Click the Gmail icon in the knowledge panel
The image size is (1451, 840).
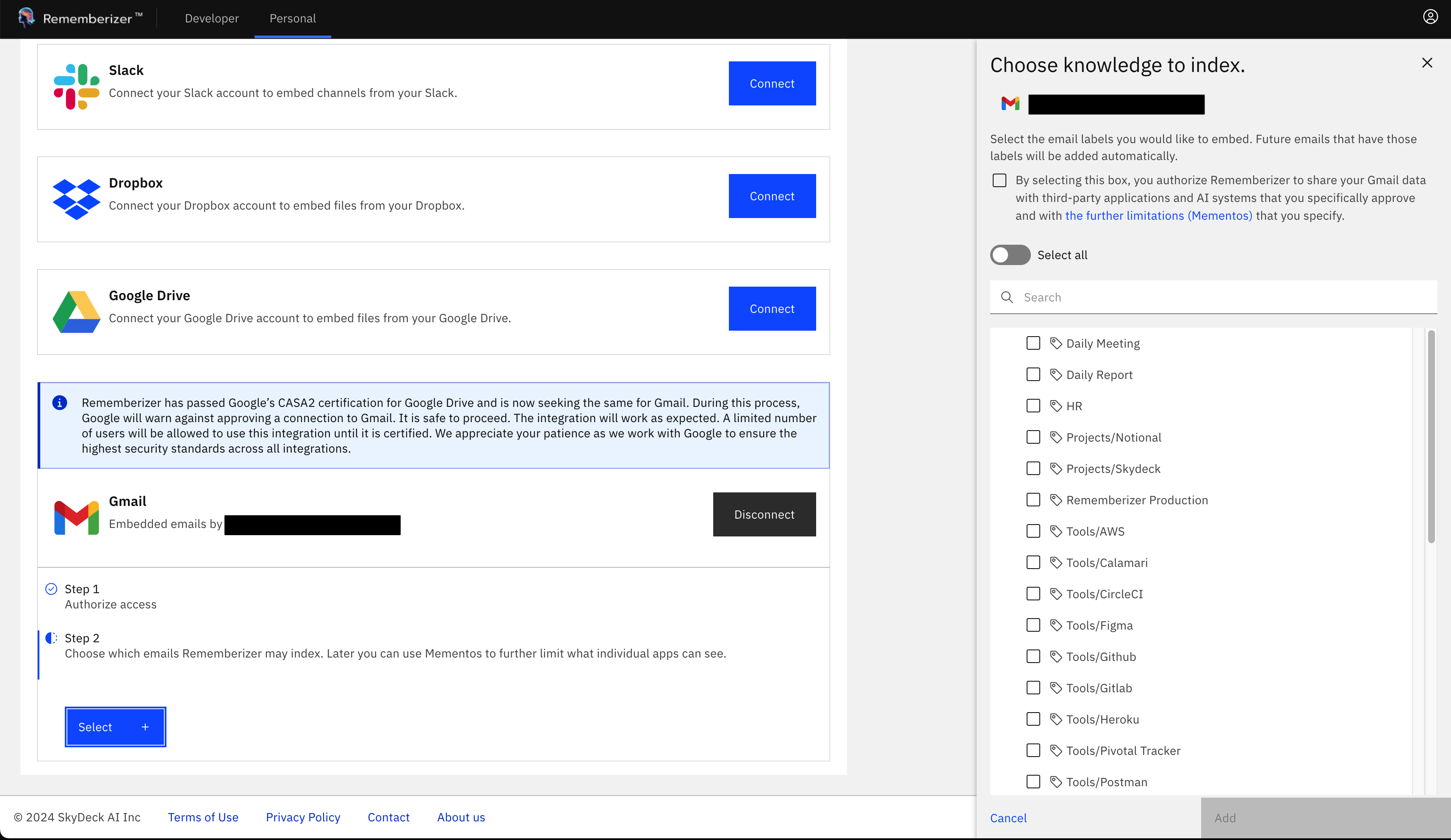(1011, 104)
